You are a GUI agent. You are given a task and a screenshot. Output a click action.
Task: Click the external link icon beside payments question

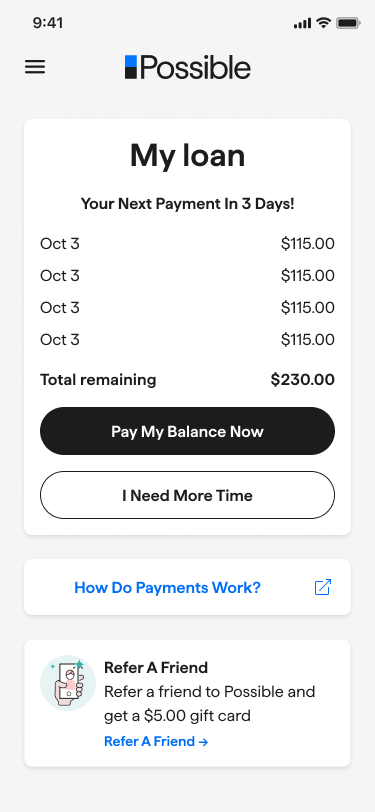pos(323,587)
